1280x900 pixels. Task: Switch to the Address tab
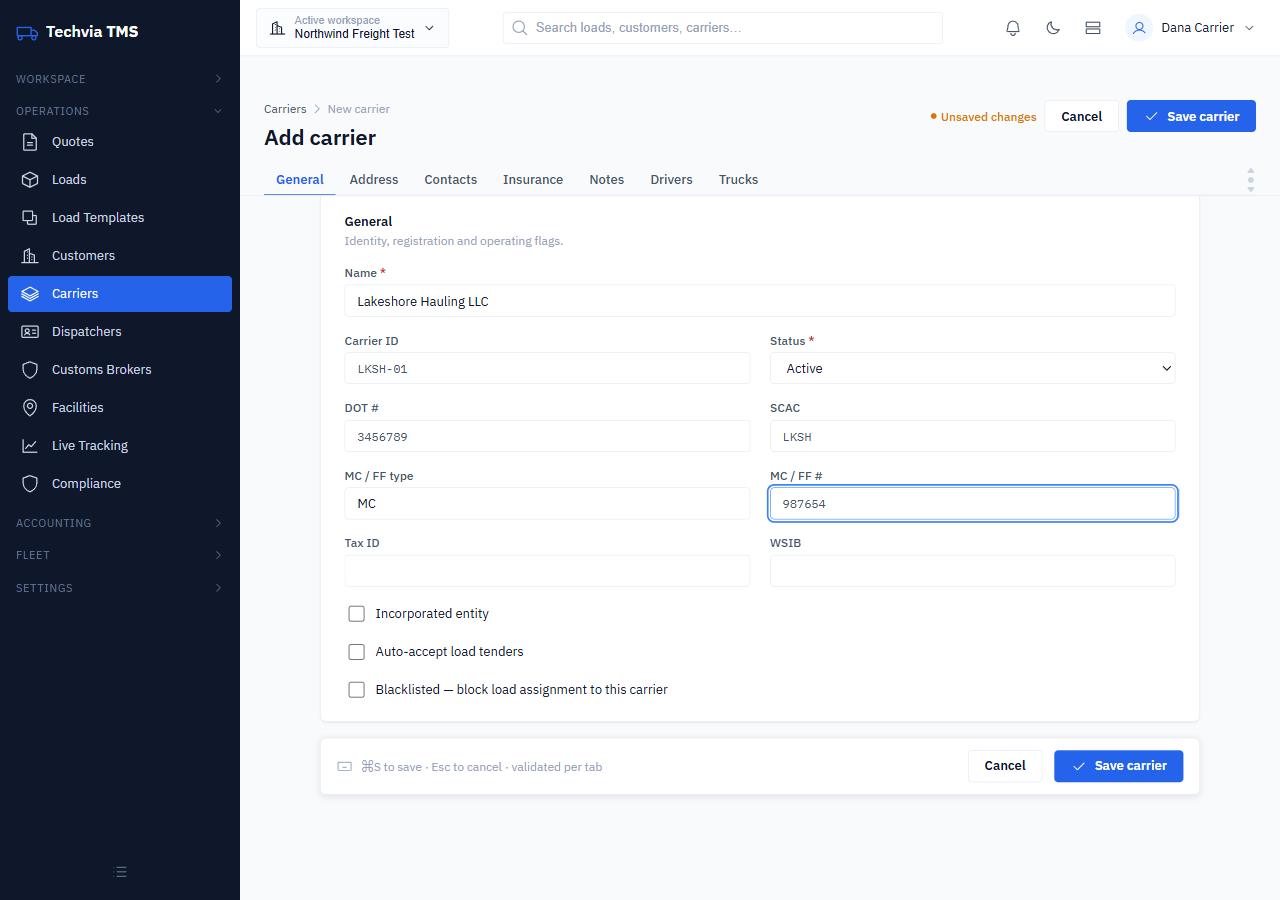click(374, 180)
